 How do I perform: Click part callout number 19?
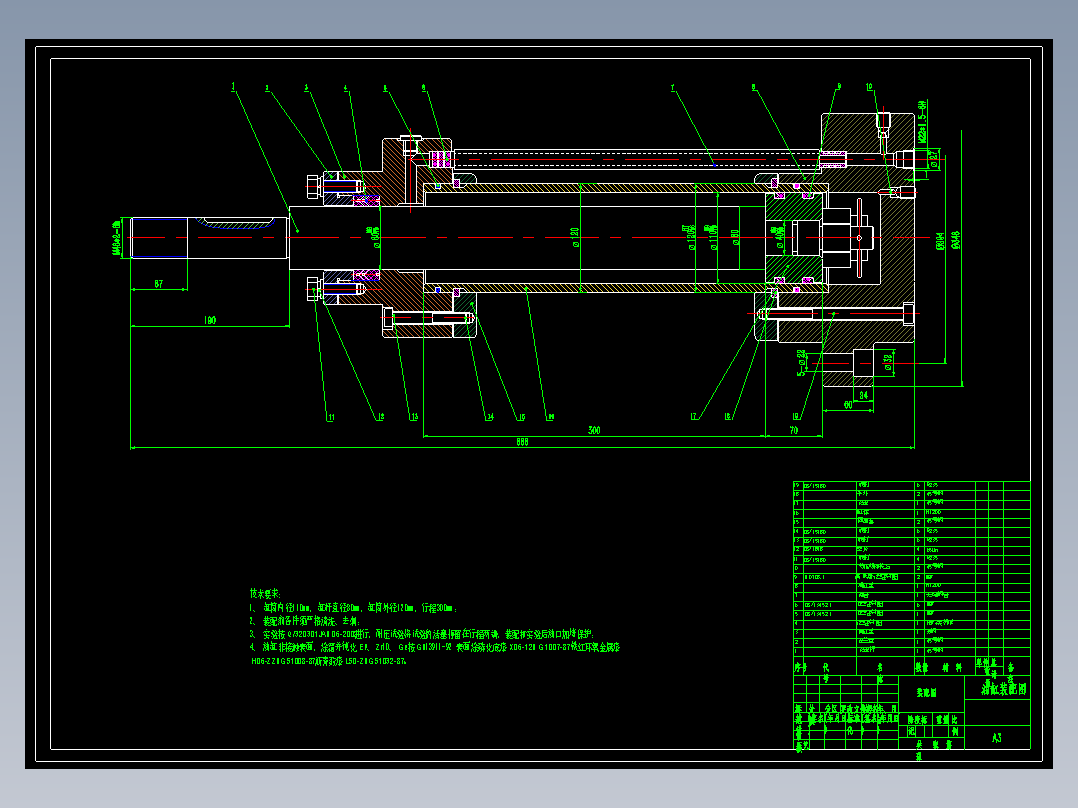pos(796,416)
